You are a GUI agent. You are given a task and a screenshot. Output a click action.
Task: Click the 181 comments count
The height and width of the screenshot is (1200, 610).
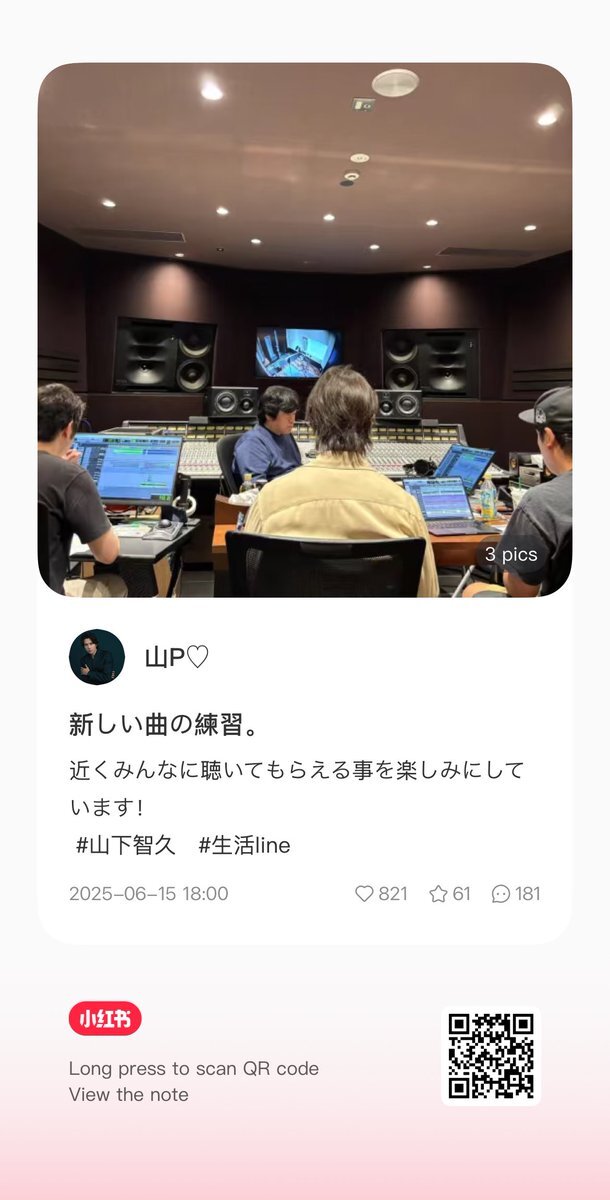tap(527, 894)
